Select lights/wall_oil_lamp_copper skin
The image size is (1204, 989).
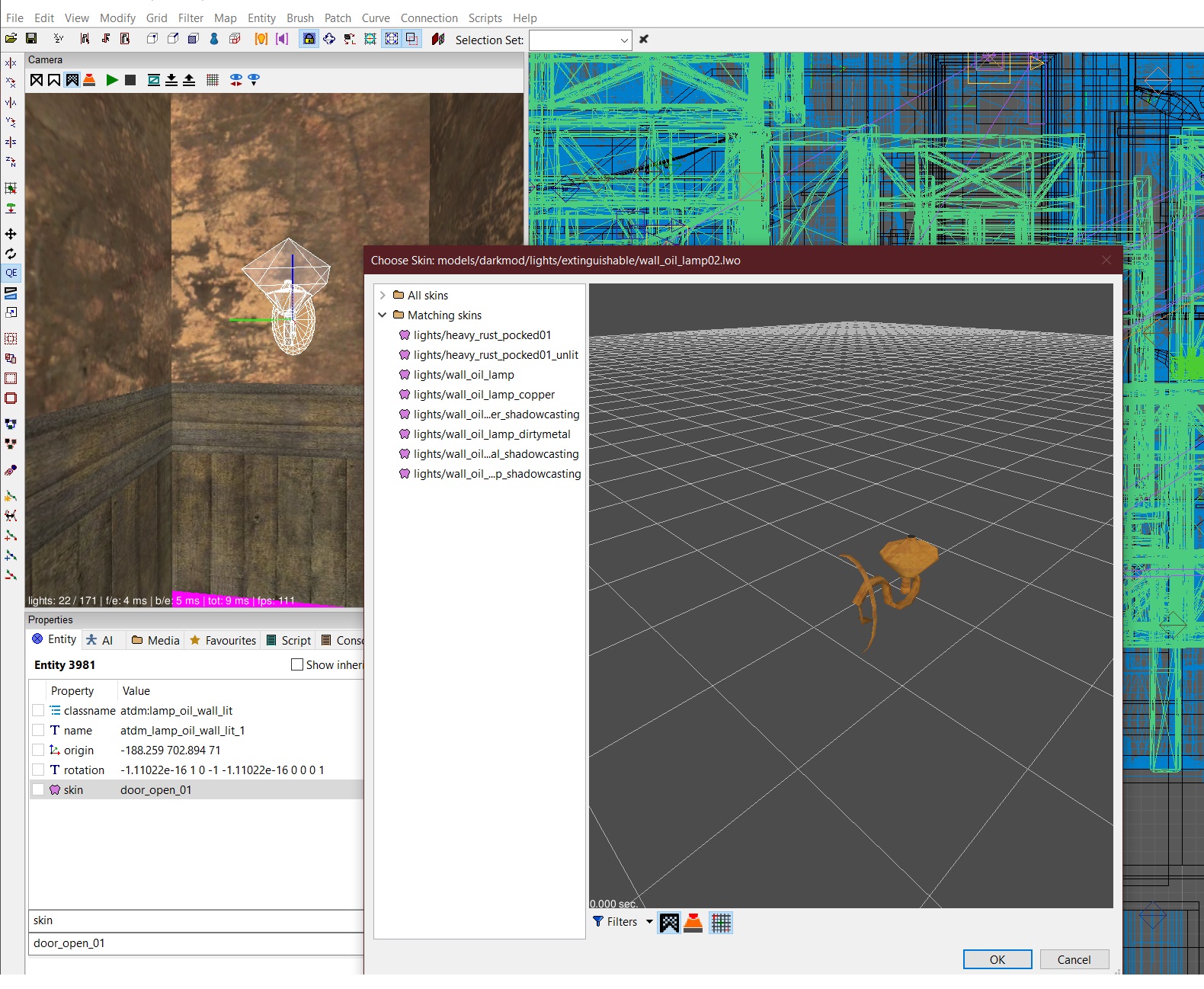484,395
